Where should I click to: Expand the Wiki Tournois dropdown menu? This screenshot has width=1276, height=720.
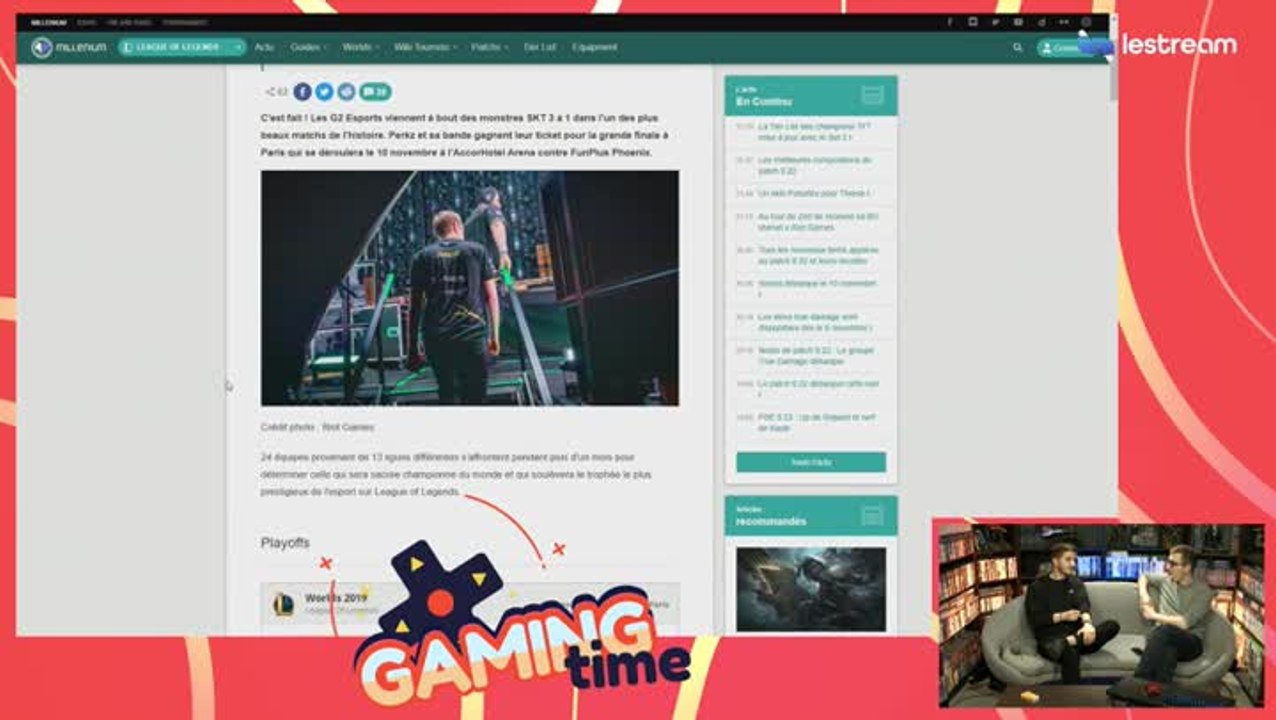pyautogui.click(x=425, y=47)
